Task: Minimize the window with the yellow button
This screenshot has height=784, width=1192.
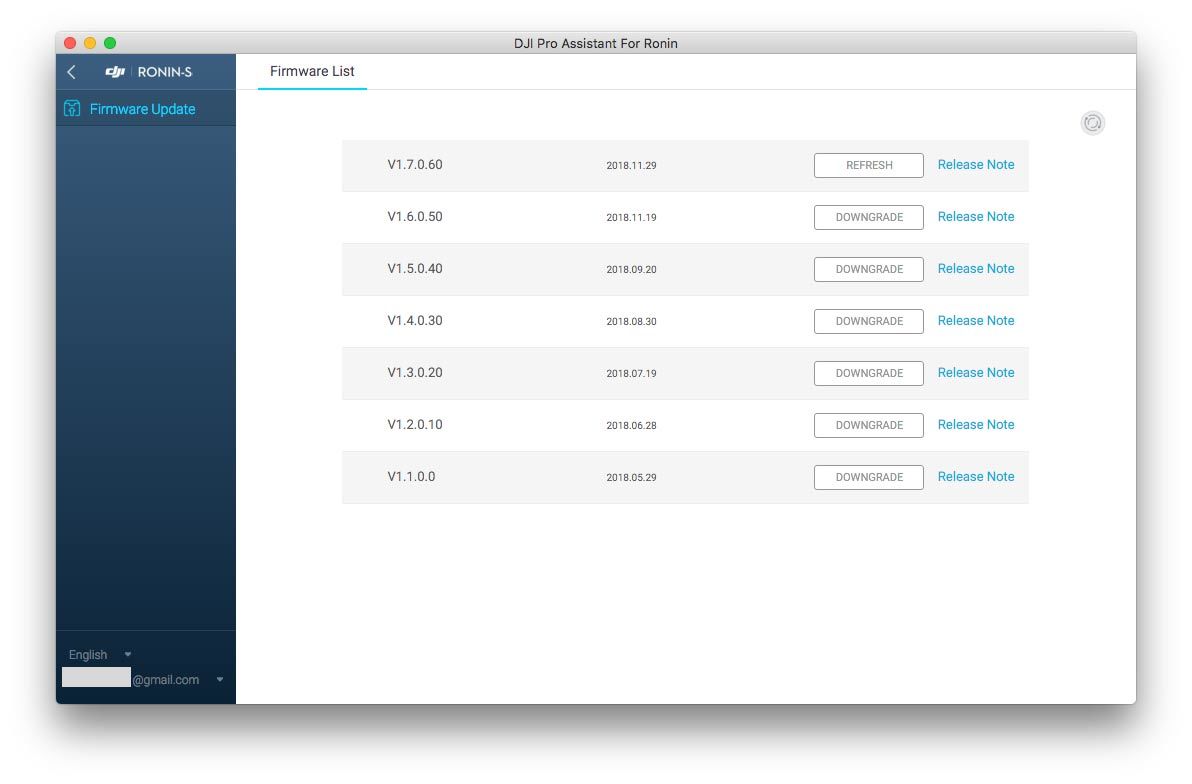Action: (x=90, y=43)
